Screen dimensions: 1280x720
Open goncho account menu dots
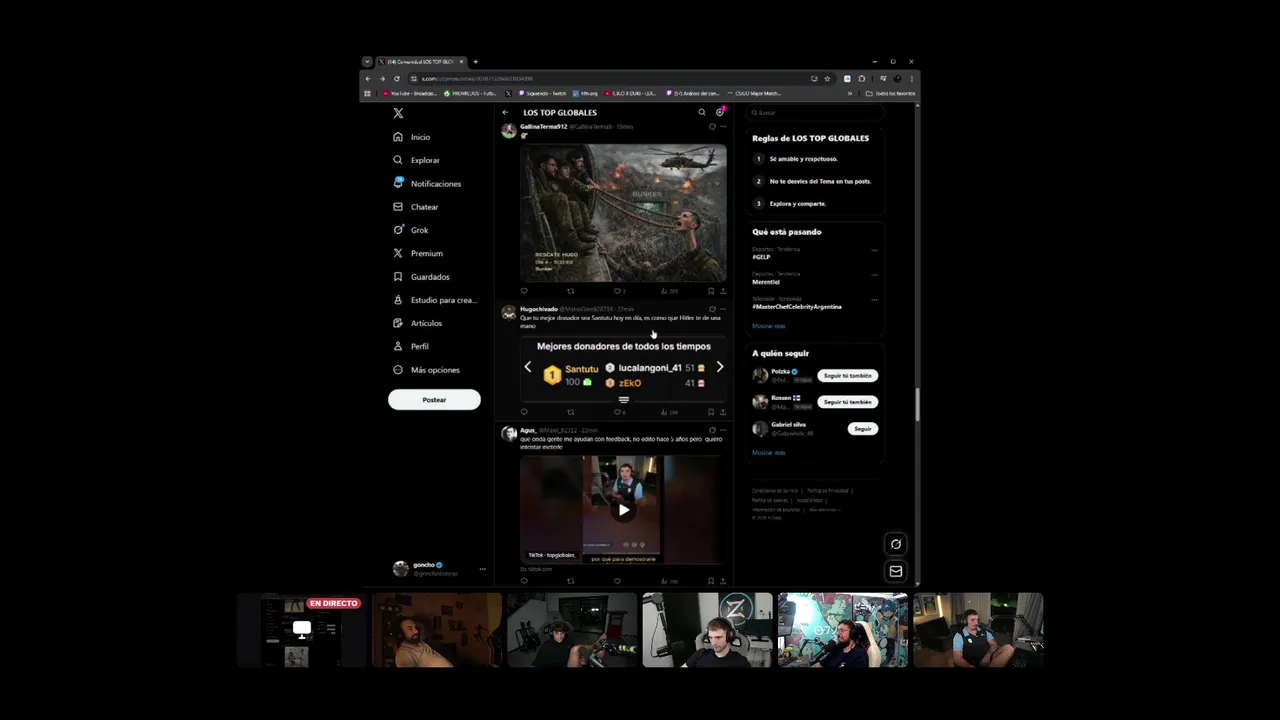point(482,569)
